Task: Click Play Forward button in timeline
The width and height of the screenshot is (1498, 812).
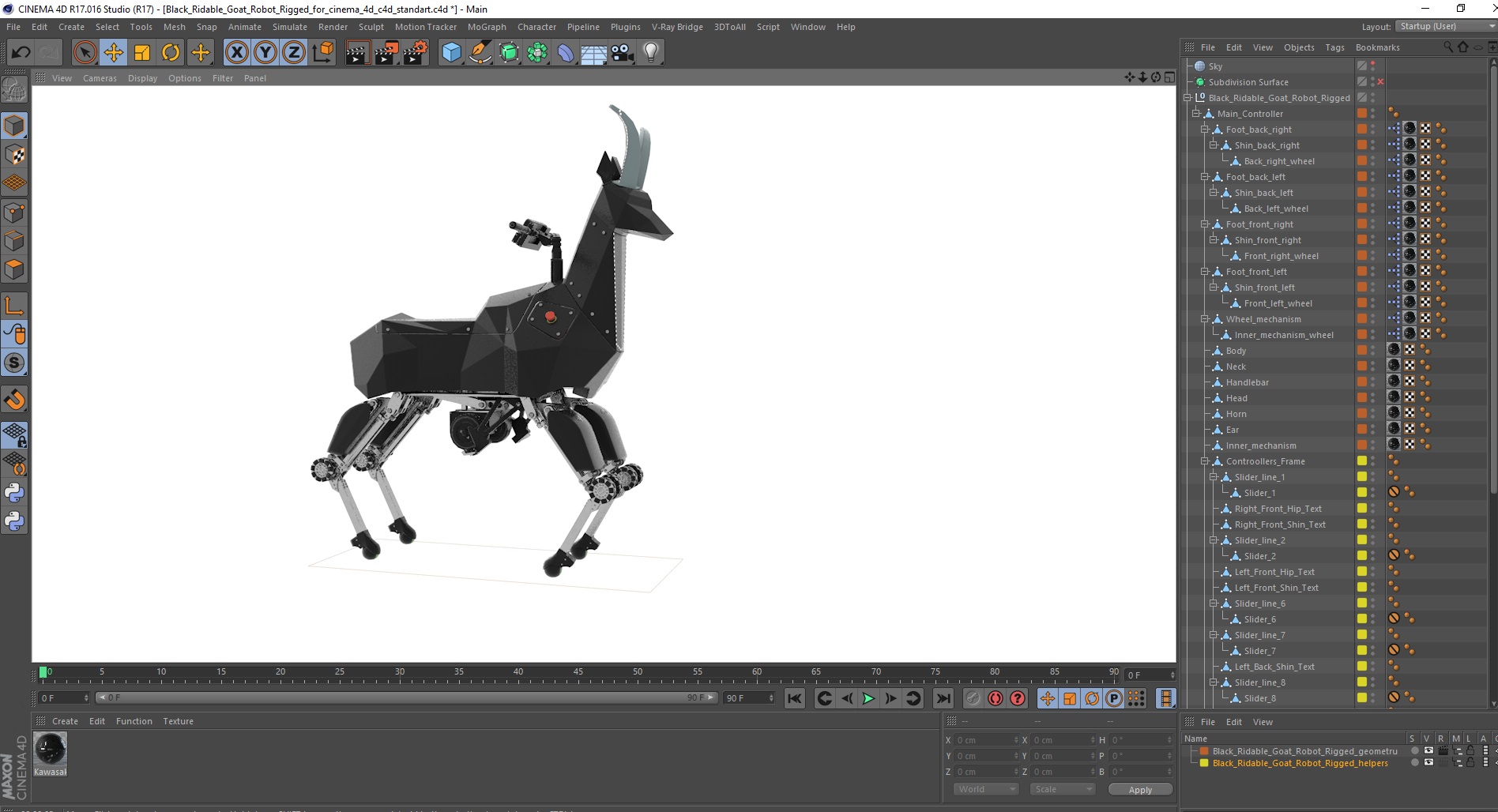Action: pyautogui.click(x=868, y=698)
